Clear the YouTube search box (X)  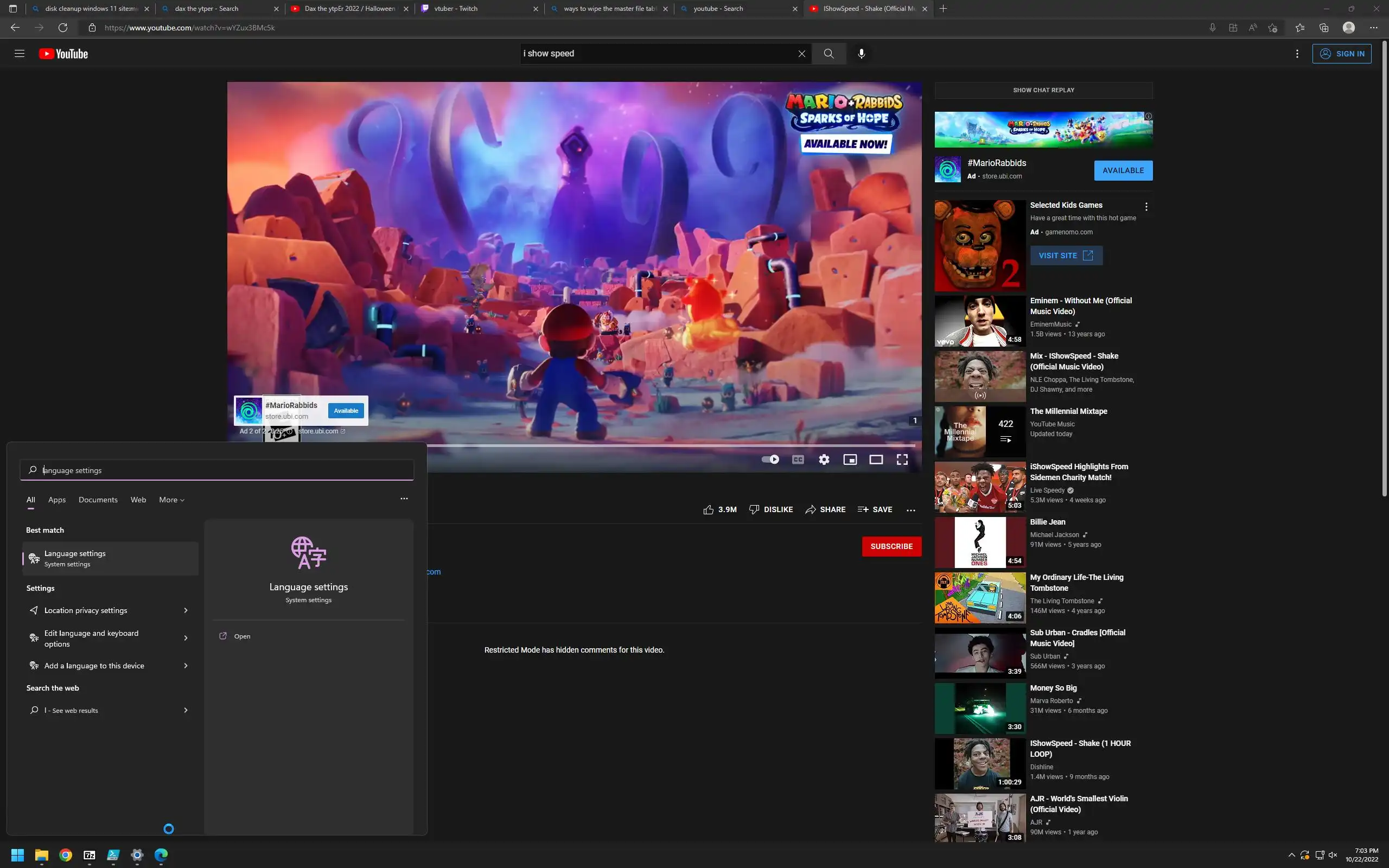click(801, 53)
